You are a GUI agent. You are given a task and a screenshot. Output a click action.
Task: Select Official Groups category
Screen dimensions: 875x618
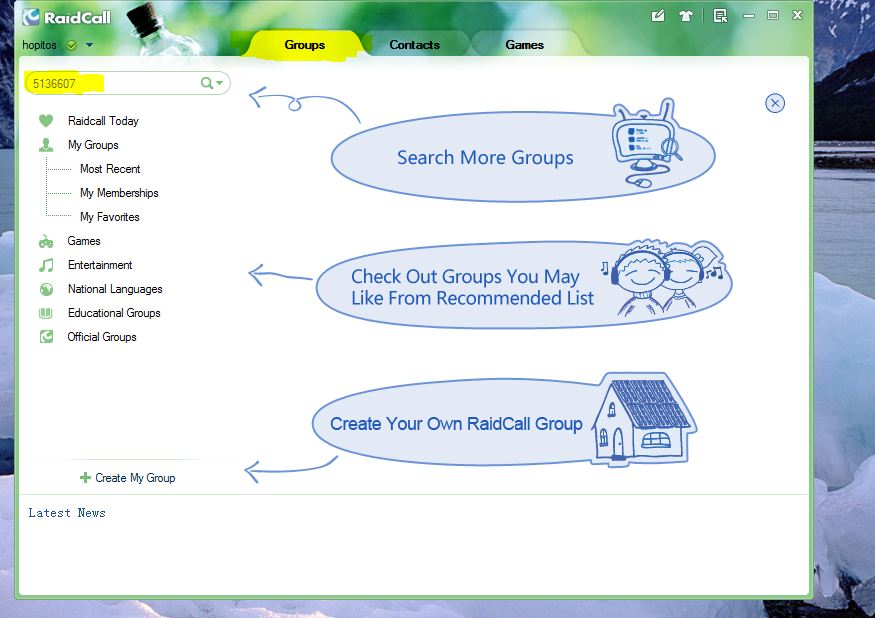click(102, 337)
